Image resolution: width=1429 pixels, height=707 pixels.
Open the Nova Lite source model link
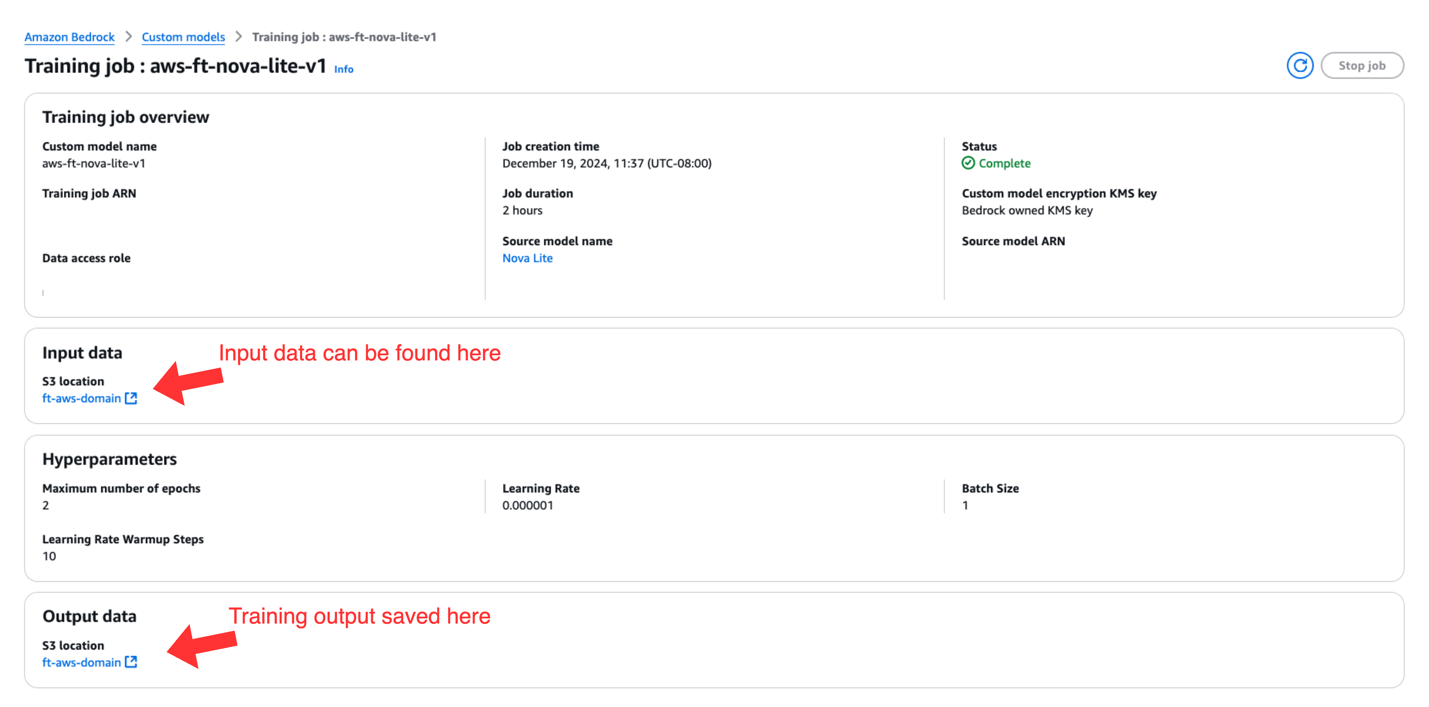click(527, 258)
